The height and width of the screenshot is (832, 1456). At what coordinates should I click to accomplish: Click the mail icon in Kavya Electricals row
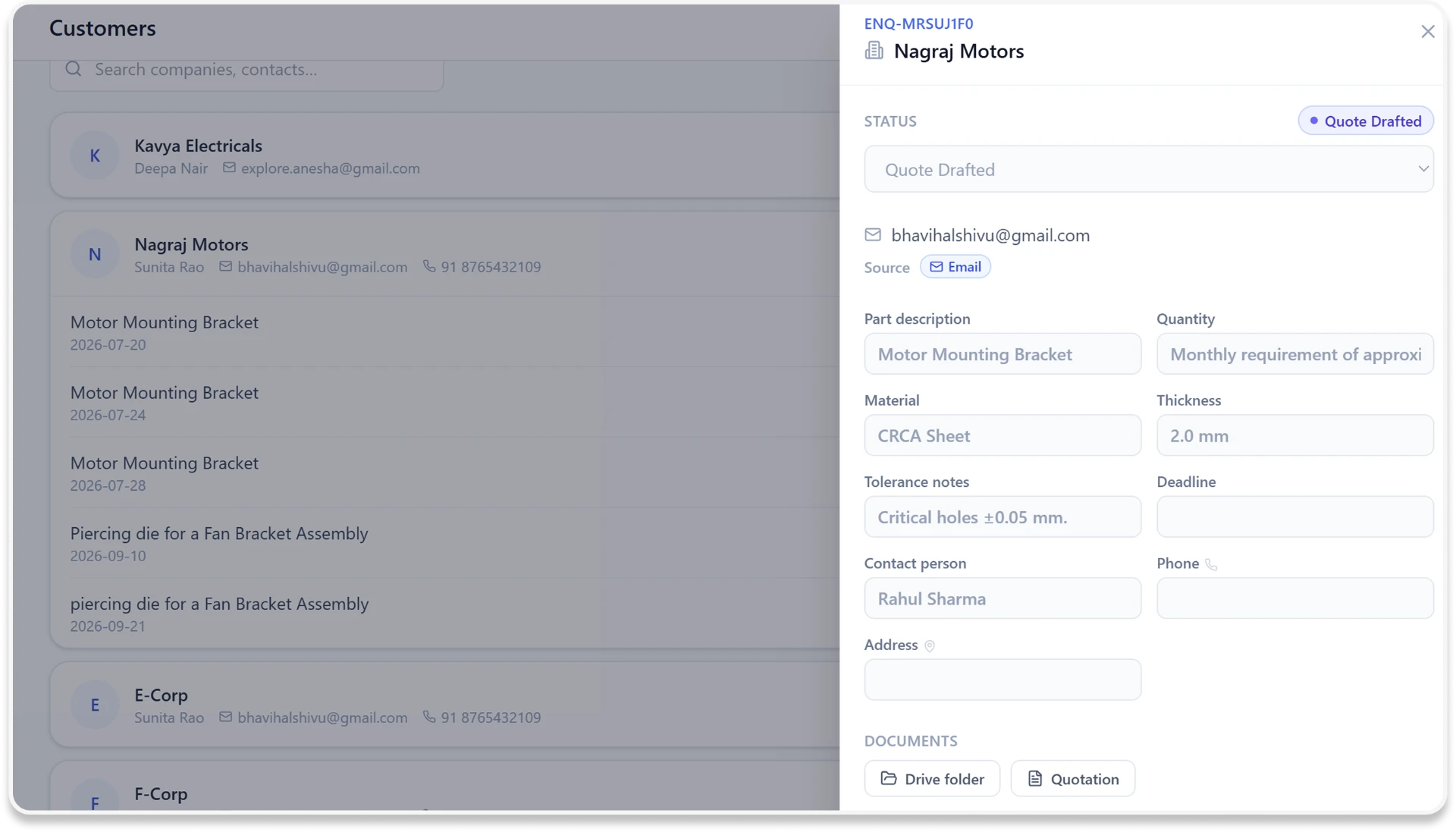pyautogui.click(x=229, y=168)
